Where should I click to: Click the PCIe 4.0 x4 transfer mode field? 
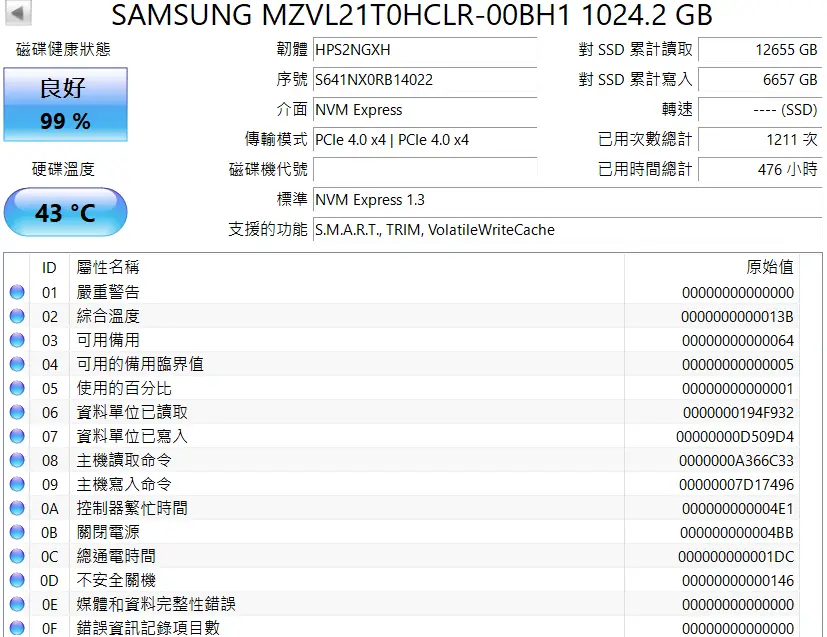coord(425,140)
